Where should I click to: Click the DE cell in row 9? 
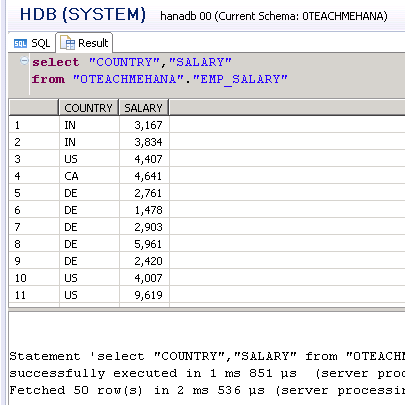pyautogui.click(x=89, y=261)
